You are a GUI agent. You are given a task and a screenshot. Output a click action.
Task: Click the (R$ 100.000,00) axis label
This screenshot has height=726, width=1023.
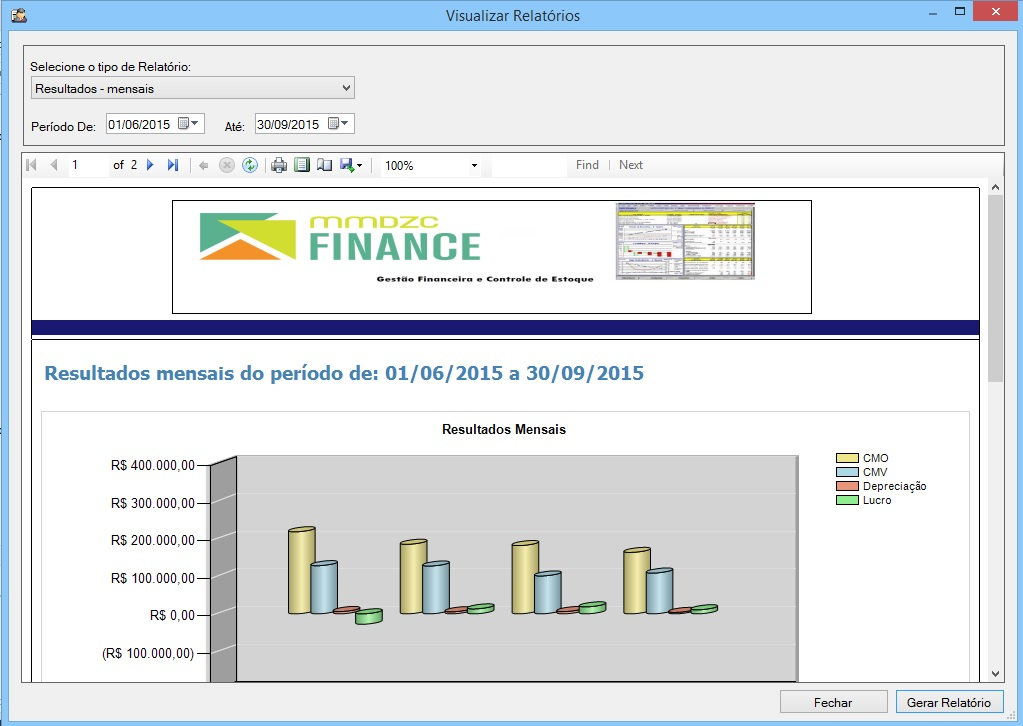148,653
